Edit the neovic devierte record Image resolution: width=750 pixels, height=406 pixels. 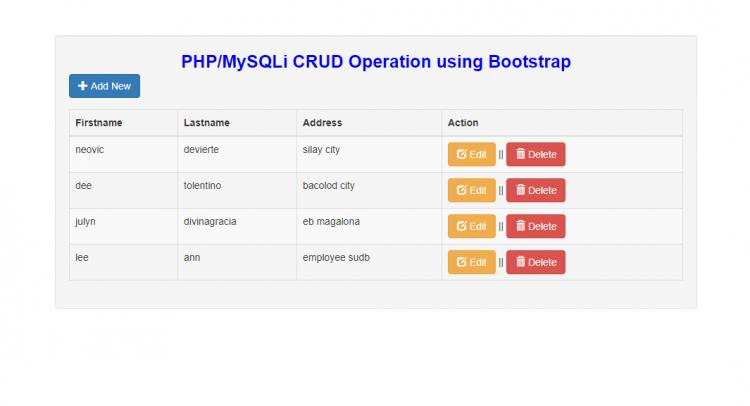472,154
